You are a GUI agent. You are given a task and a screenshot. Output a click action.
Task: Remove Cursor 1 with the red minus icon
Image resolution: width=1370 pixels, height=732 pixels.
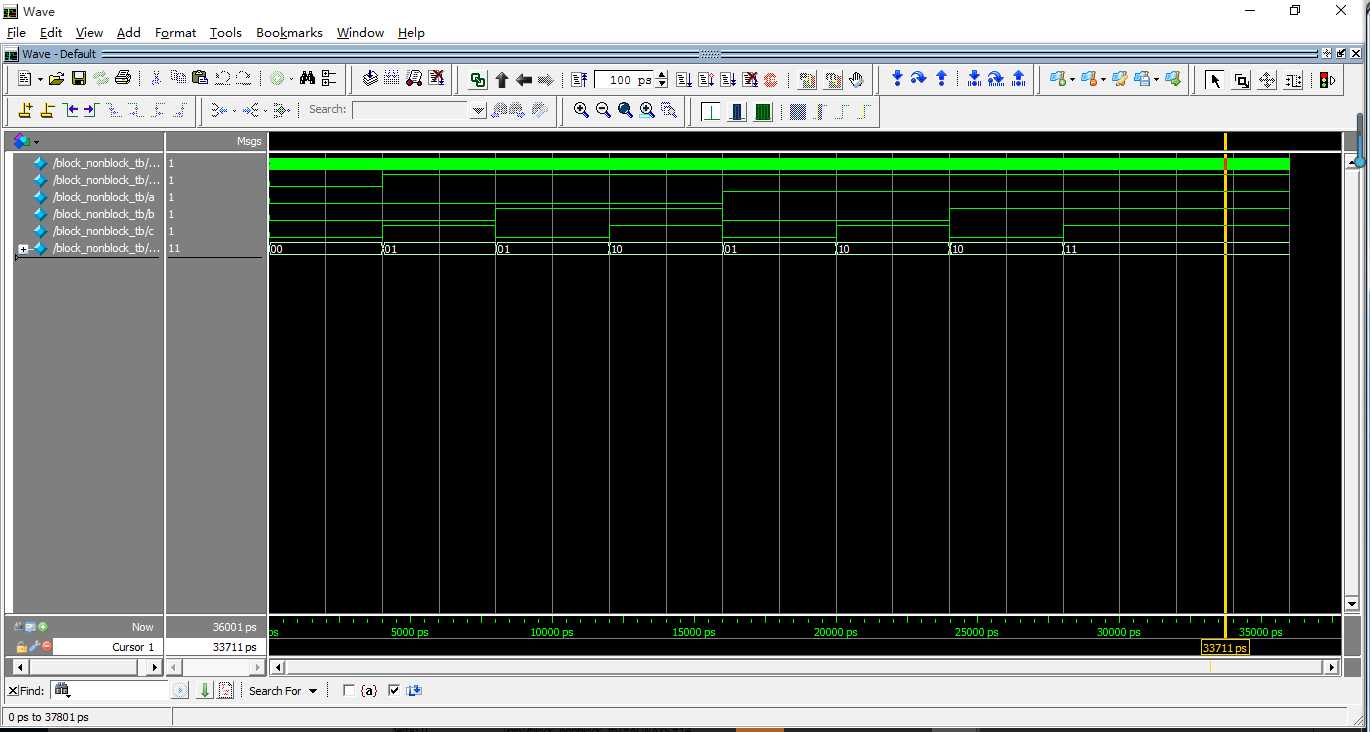46,647
